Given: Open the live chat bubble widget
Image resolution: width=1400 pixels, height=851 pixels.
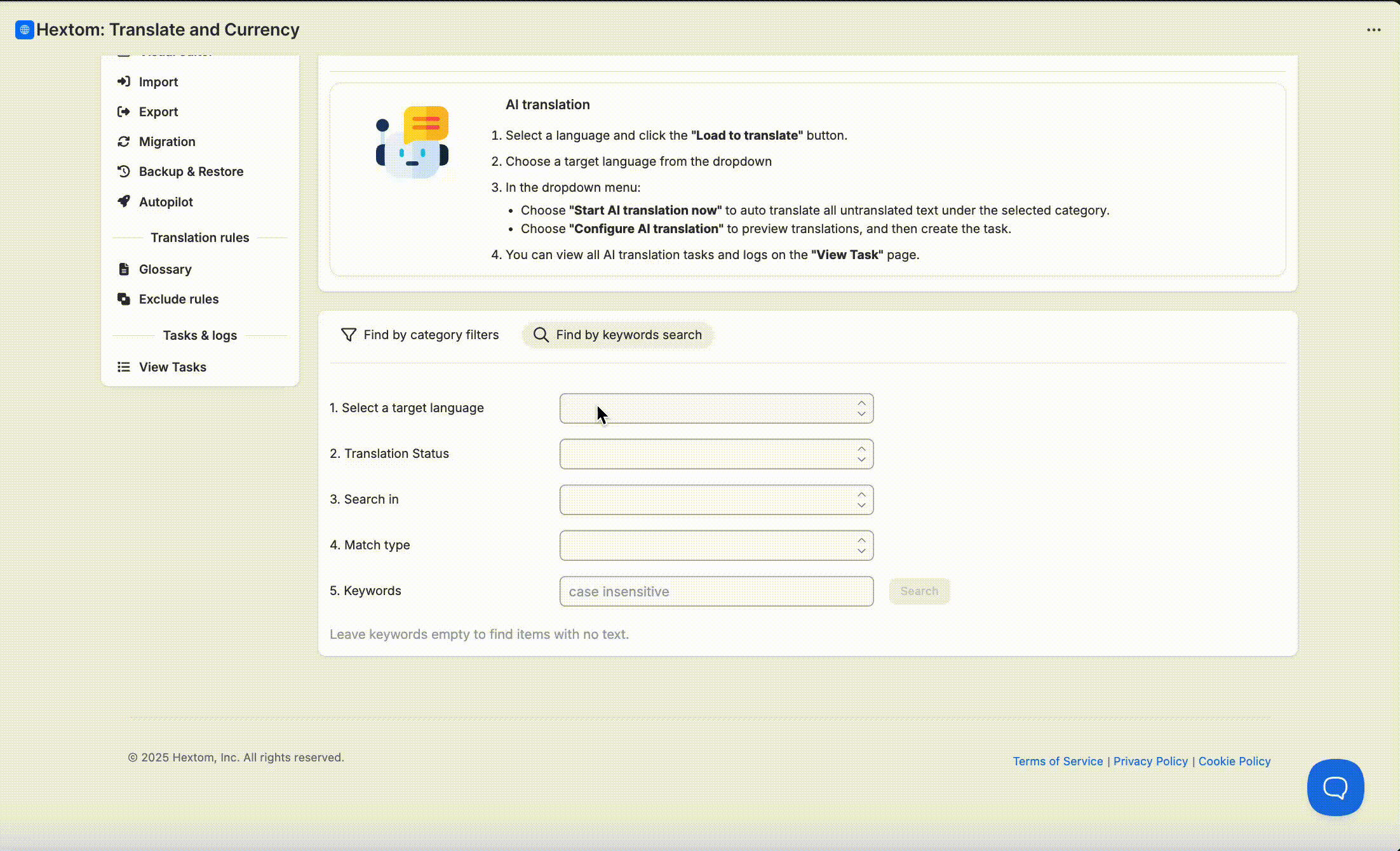Looking at the screenshot, I should pyautogui.click(x=1335, y=787).
